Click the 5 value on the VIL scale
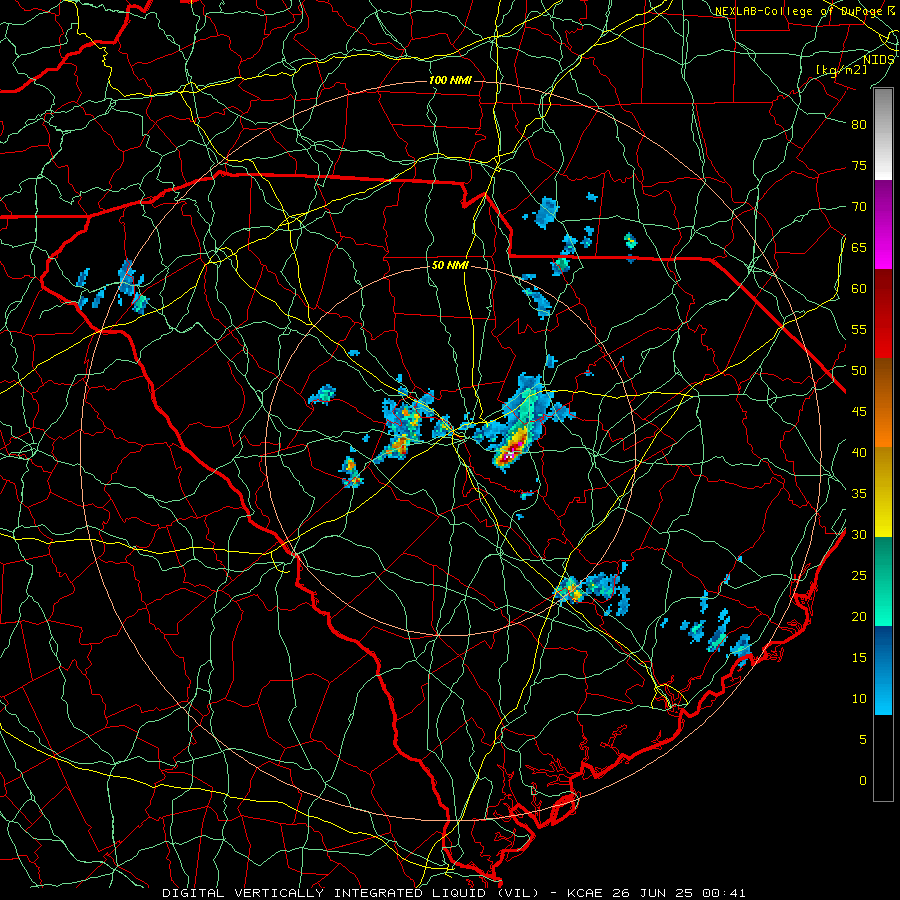Screen dimensions: 900x900 click(x=863, y=739)
